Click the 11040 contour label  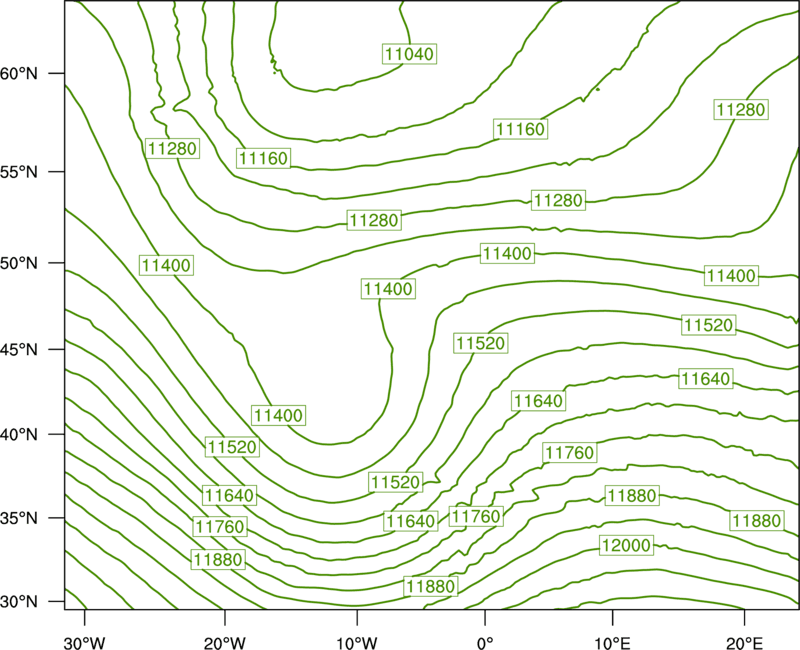(x=409, y=54)
